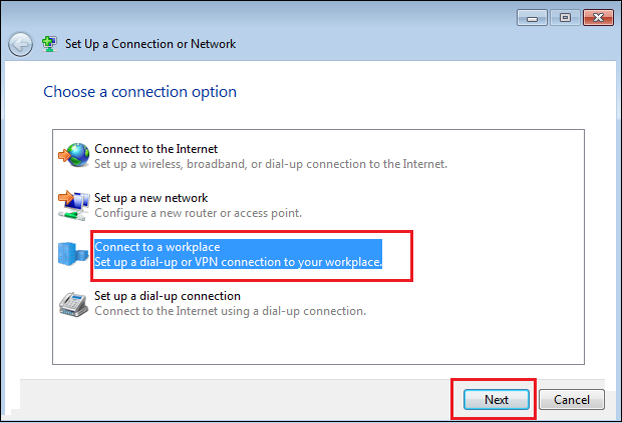
Task: Close the wizard with the red X
Action: coord(598,18)
